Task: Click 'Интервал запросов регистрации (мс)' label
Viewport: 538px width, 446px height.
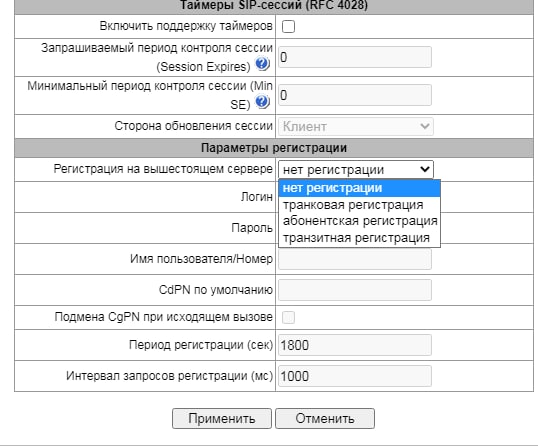Action: [x=169, y=376]
